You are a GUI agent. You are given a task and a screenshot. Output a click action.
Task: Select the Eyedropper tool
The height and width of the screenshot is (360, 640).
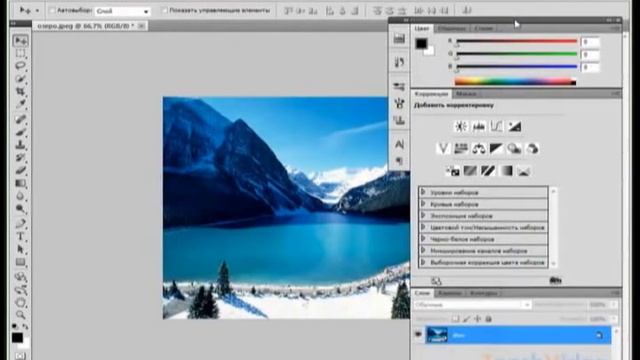tap(20, 104)
